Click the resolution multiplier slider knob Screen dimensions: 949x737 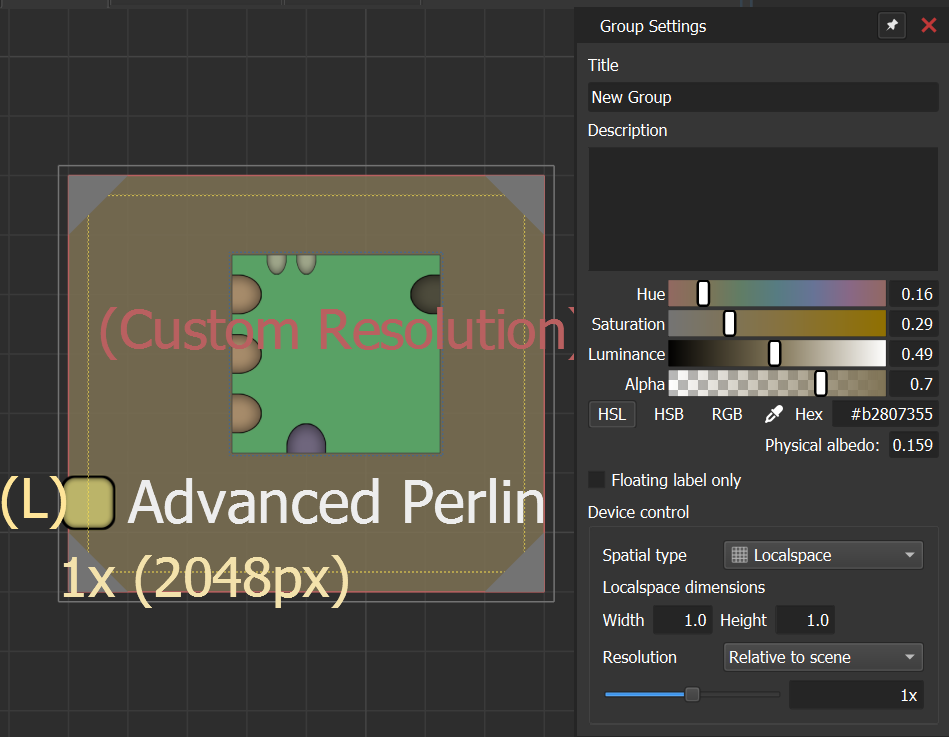(691, 695)
